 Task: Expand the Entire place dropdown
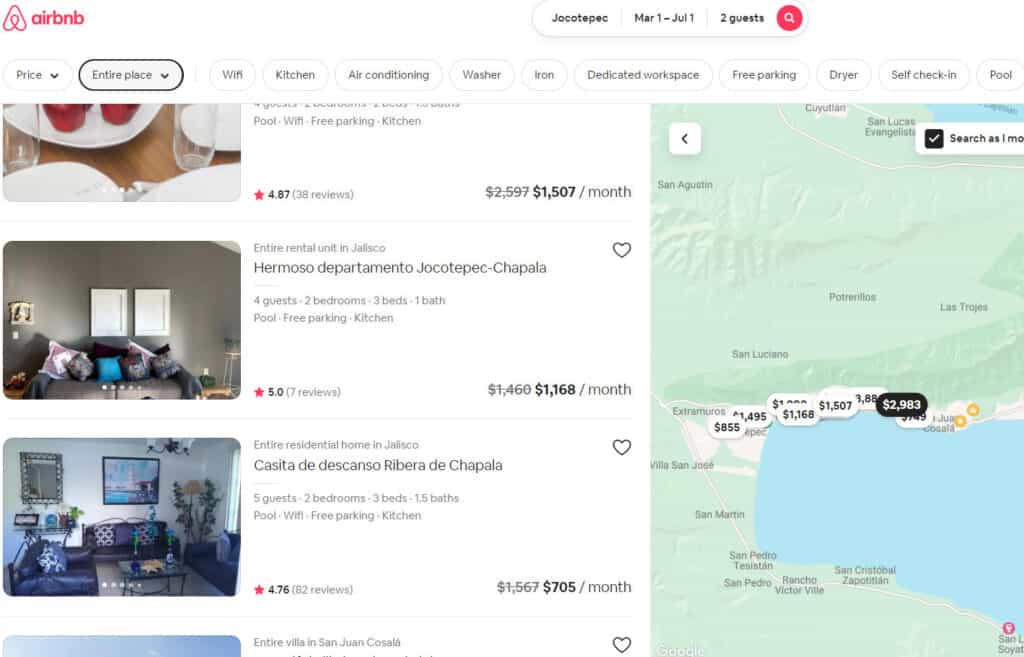point(131,75)
